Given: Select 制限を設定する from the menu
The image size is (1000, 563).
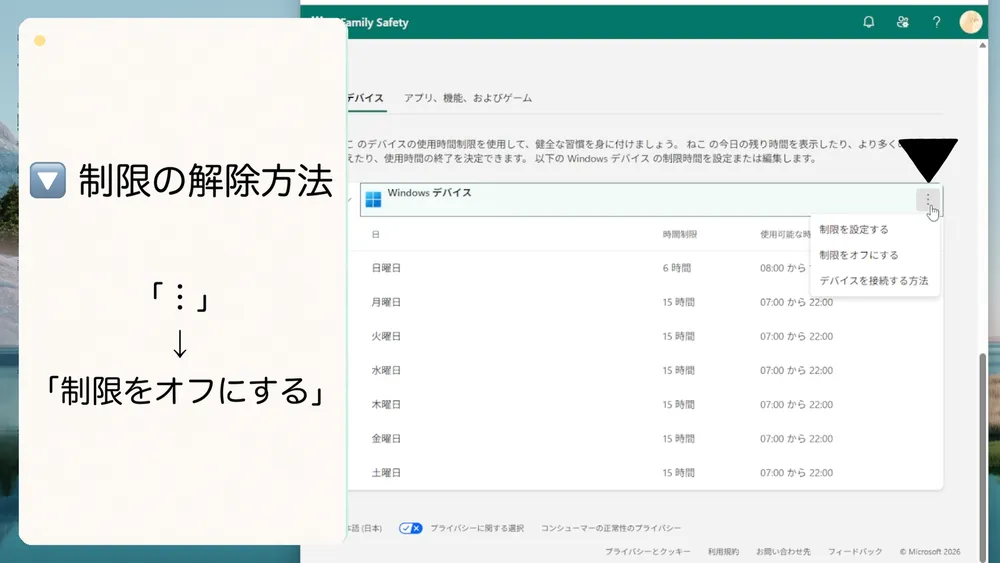Looking at the screenshot, I should pyautogui.click(x=853, y=230).
